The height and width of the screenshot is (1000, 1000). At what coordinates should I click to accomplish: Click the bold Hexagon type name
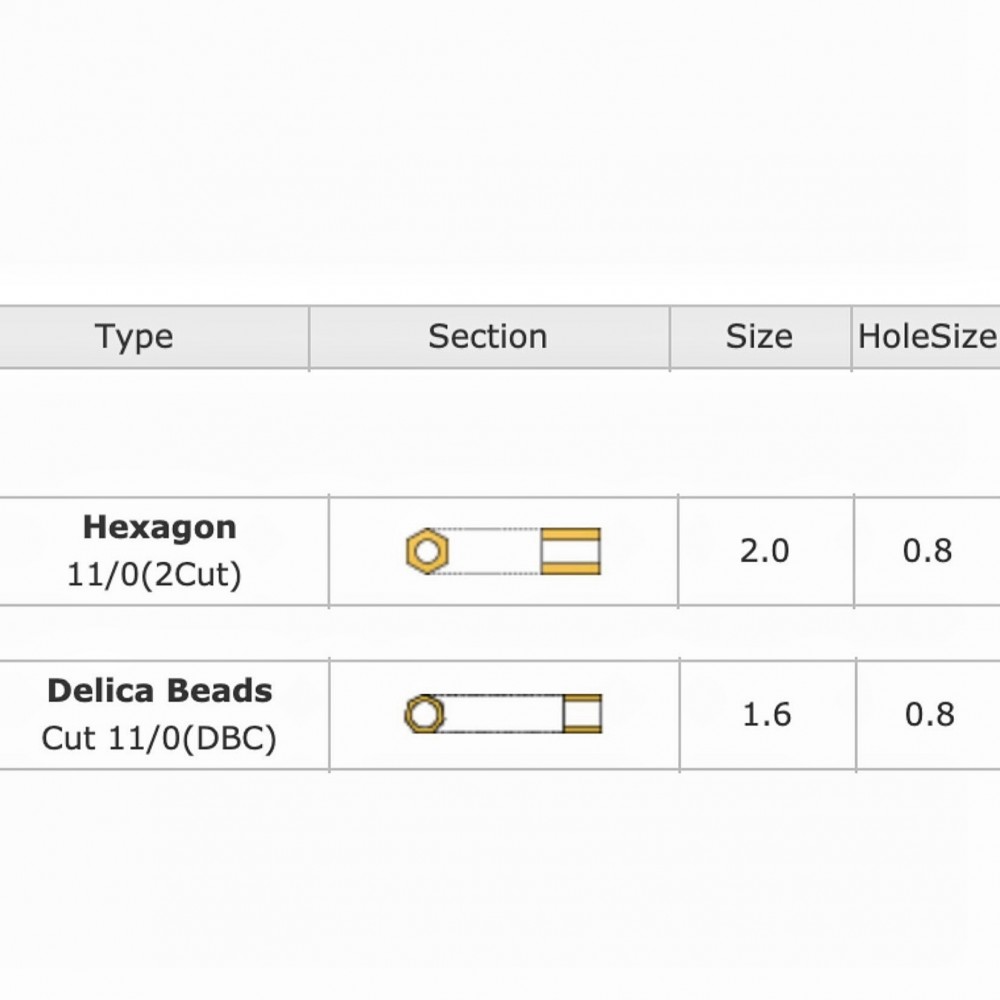tap(159, 527)
